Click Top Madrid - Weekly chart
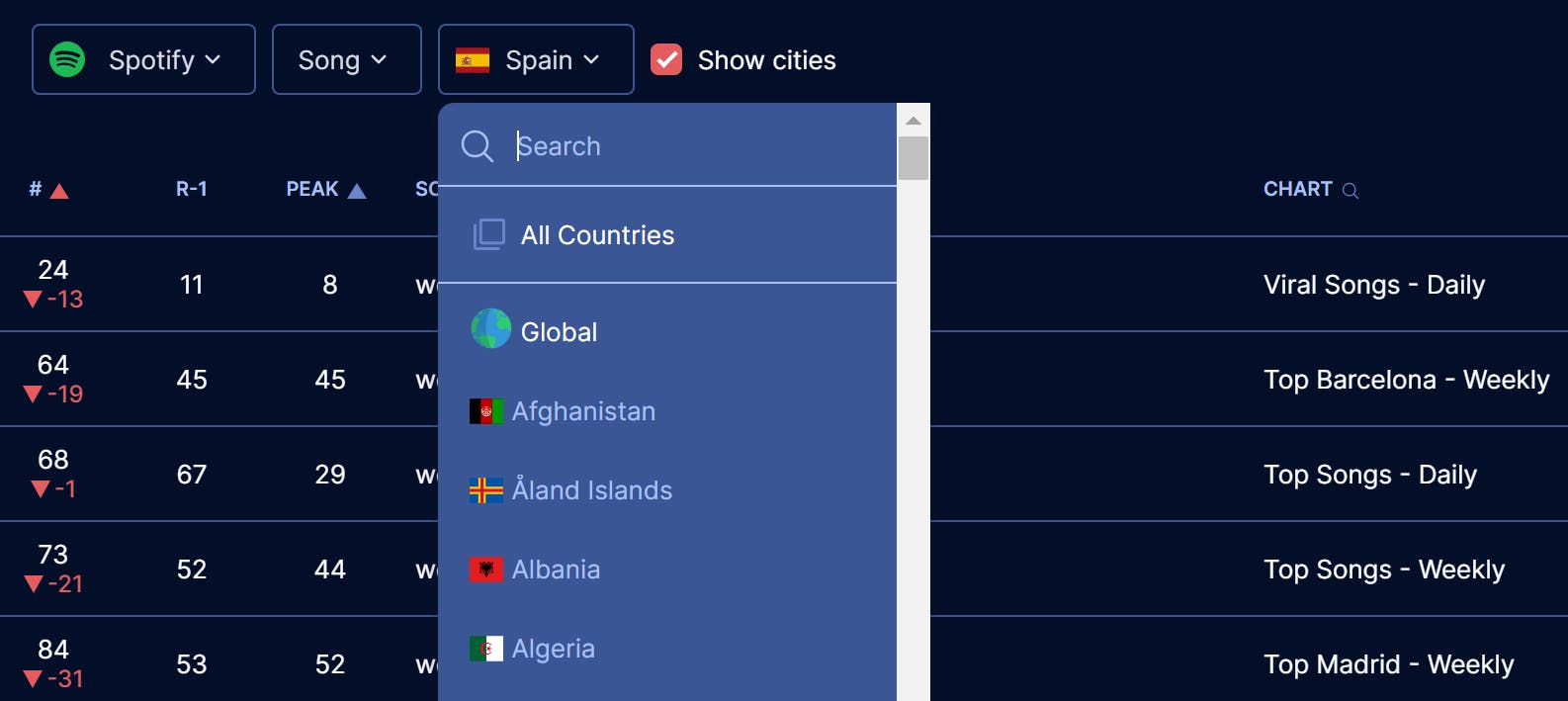This screenshot has width=1568, height=701. pos(1389,664)
